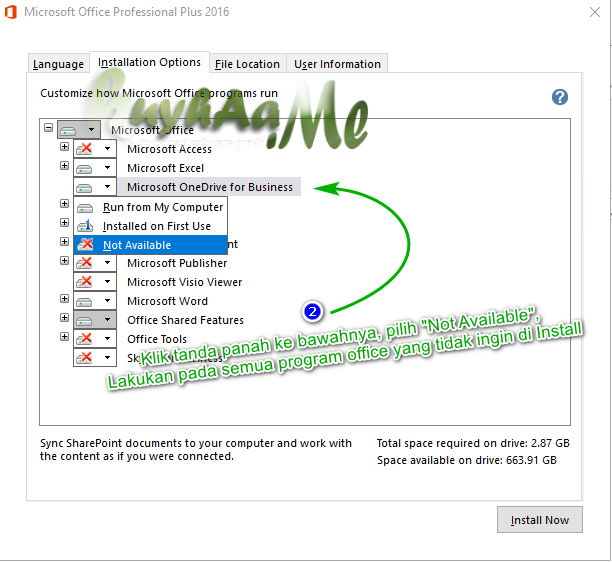Open OneDrive for Business install dropdown

click(x=95, y=187)
